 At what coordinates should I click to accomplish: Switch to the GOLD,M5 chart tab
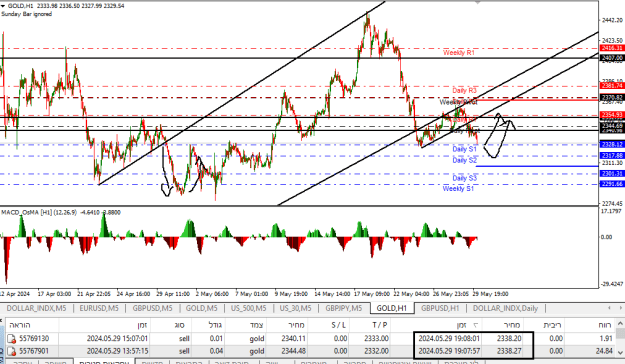point(202,308)
